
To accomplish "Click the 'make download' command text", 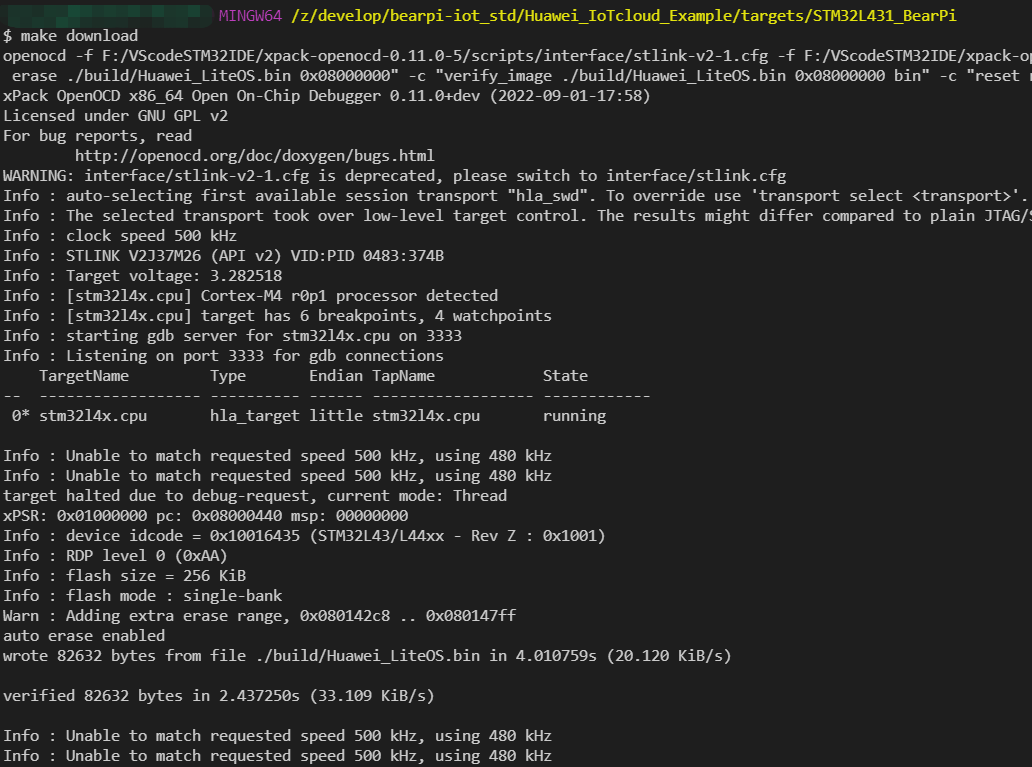I will pyautogui.click(x=79, y=36).
